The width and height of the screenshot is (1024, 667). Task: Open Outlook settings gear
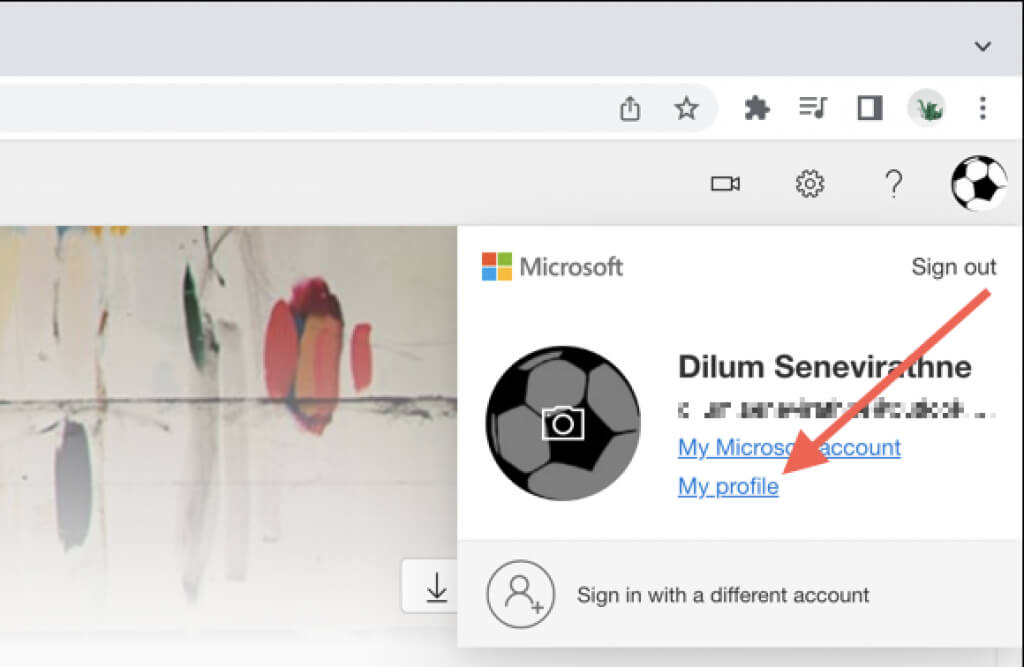tap(810, 184)
